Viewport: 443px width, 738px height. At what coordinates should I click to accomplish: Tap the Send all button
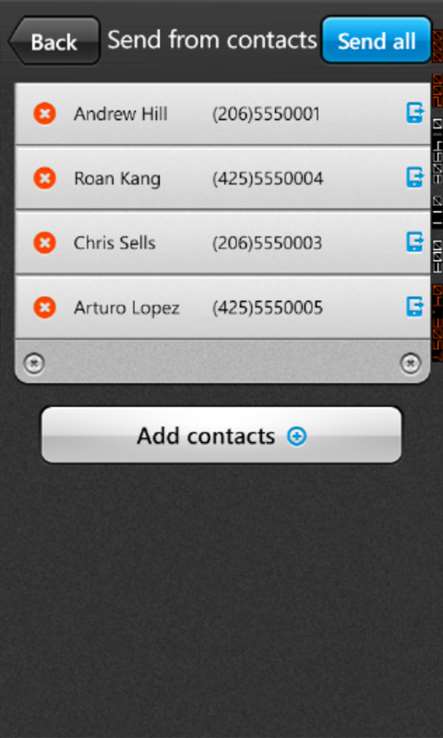(376, 40)
